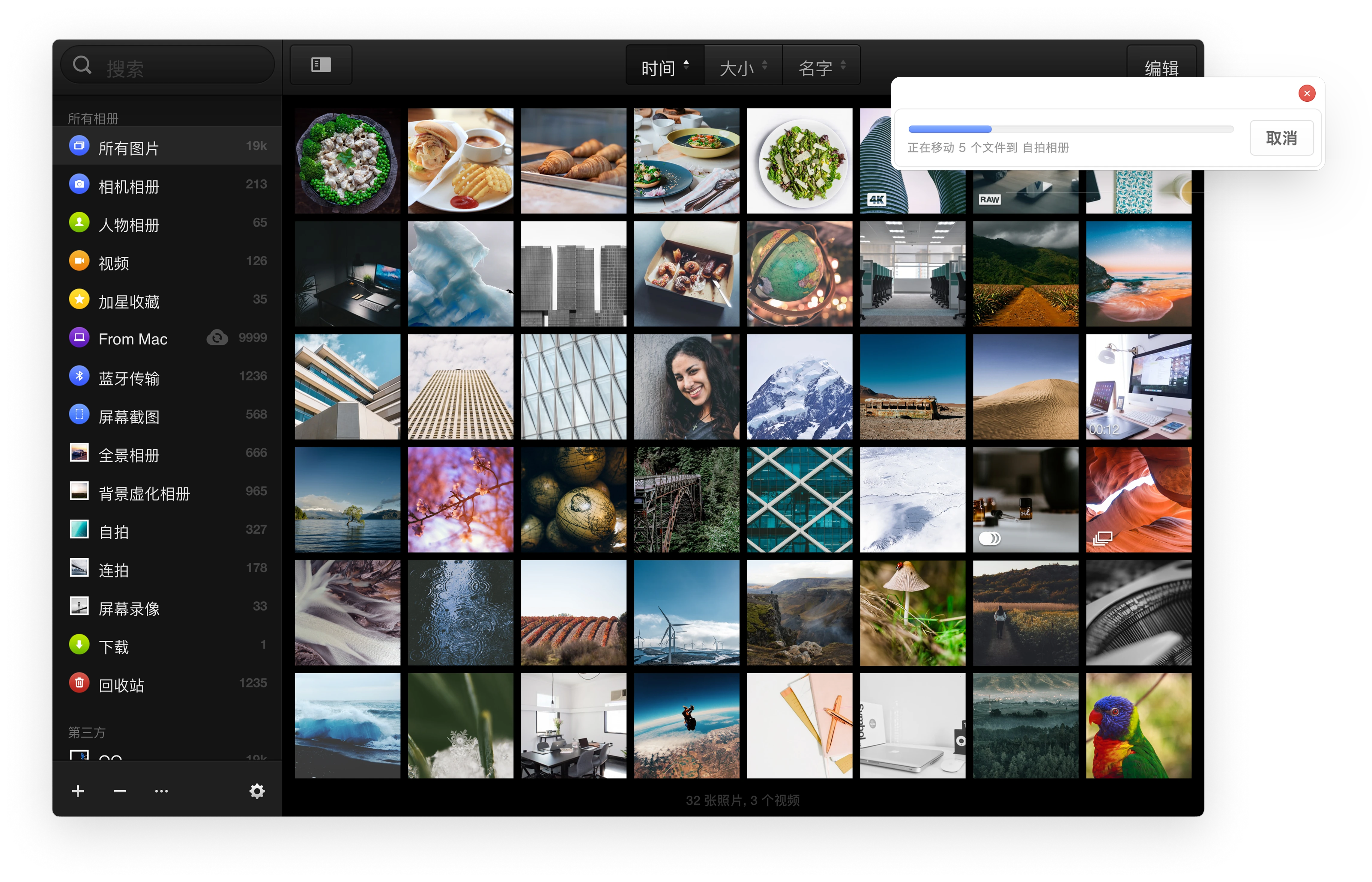1372x882 pixels.
Task: Open the ocean wave photo
Action: click(x=347, y=725)
